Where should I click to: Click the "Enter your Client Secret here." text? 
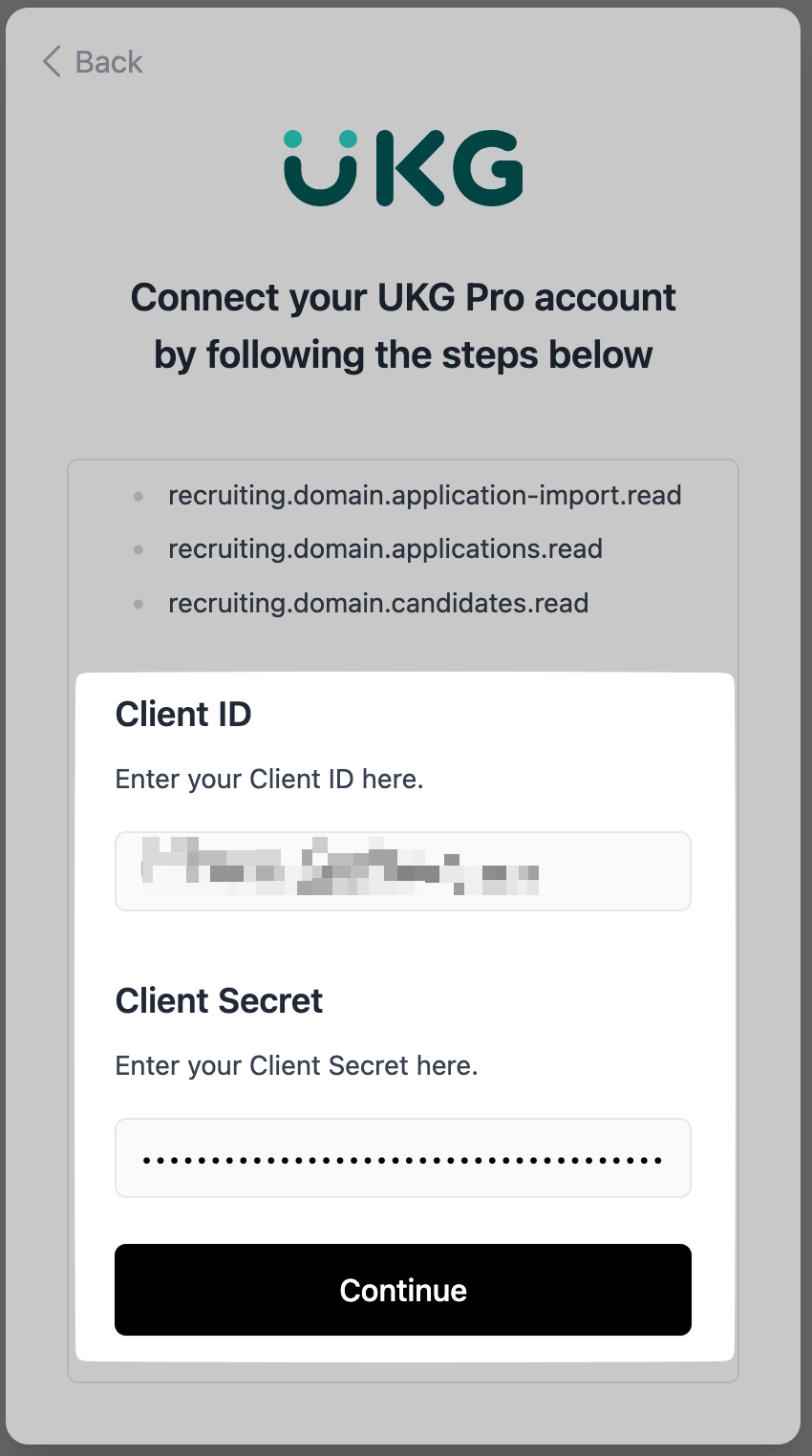tap(296, 1065)
